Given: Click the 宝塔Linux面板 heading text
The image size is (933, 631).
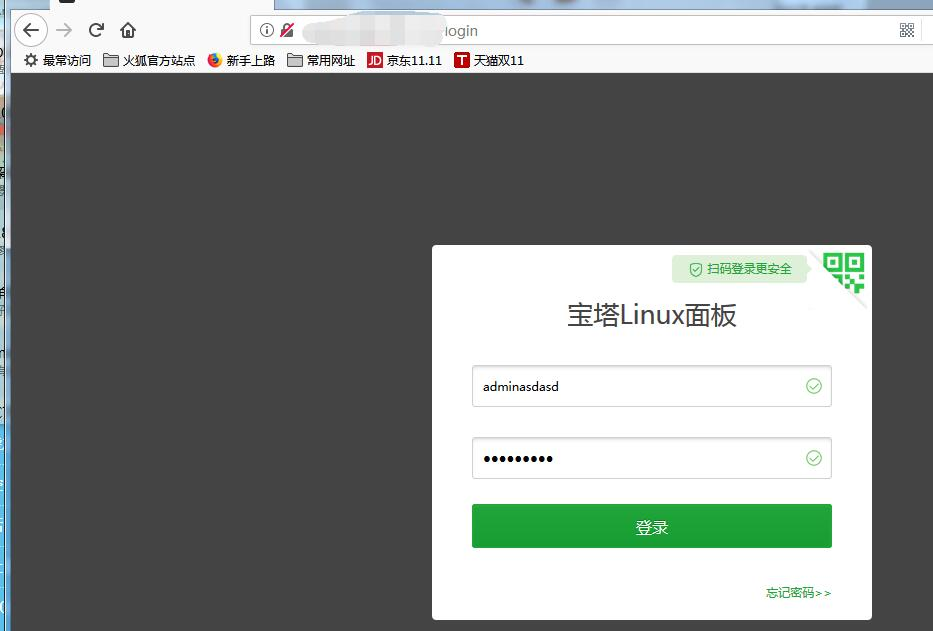Looking at the screenshot, I should point(652,315).
